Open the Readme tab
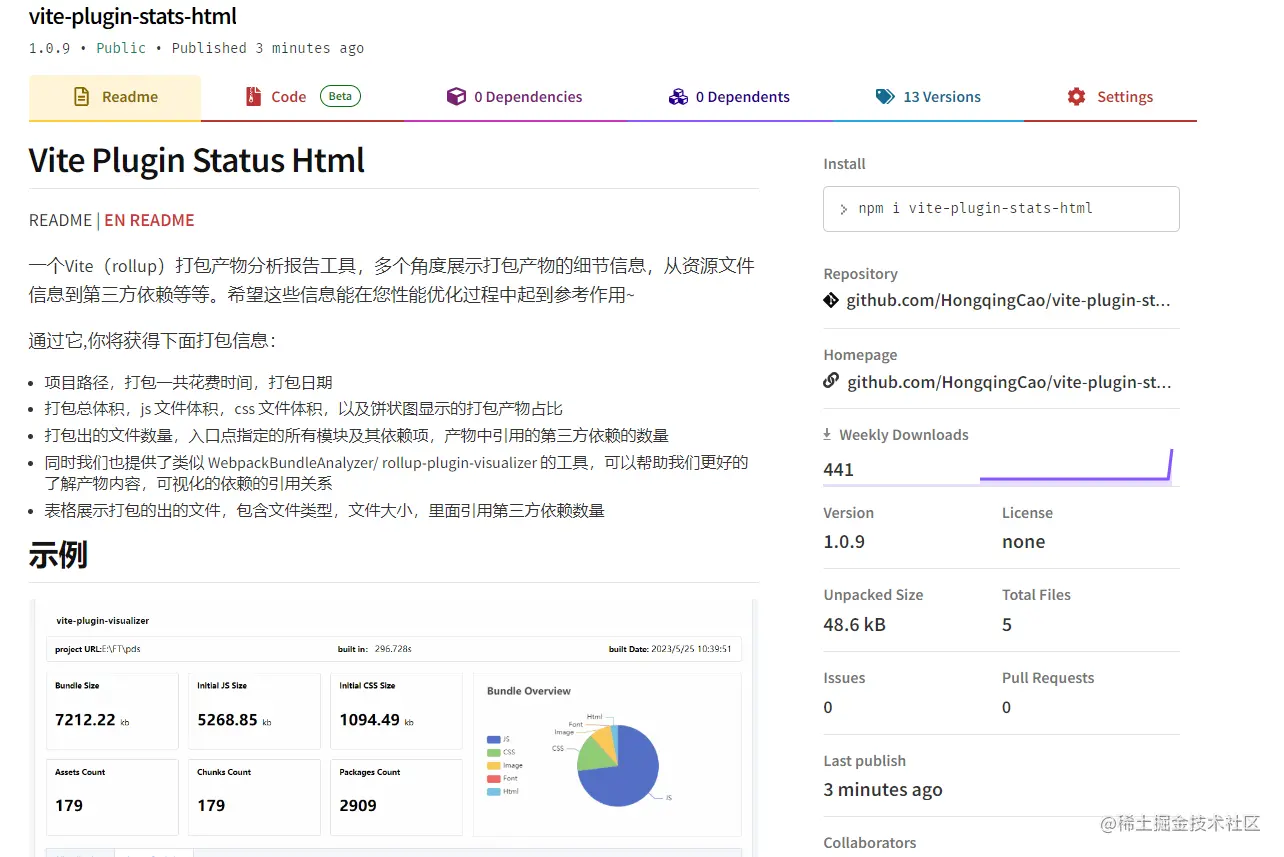Image resolution: width=1284 pixels, height=857 pixels. pyautogui.click(x=115, y=97)
